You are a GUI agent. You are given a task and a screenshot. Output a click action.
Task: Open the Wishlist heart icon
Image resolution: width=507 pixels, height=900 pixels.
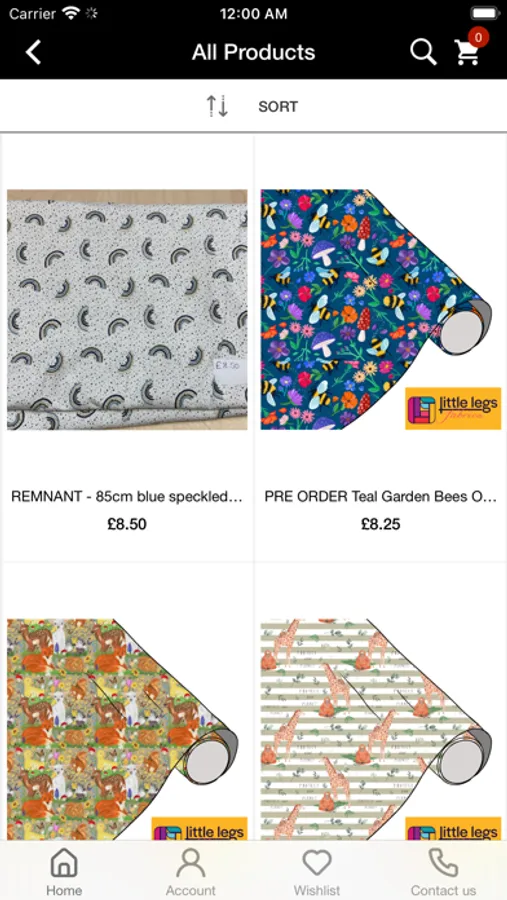click(x=317, y=863)
